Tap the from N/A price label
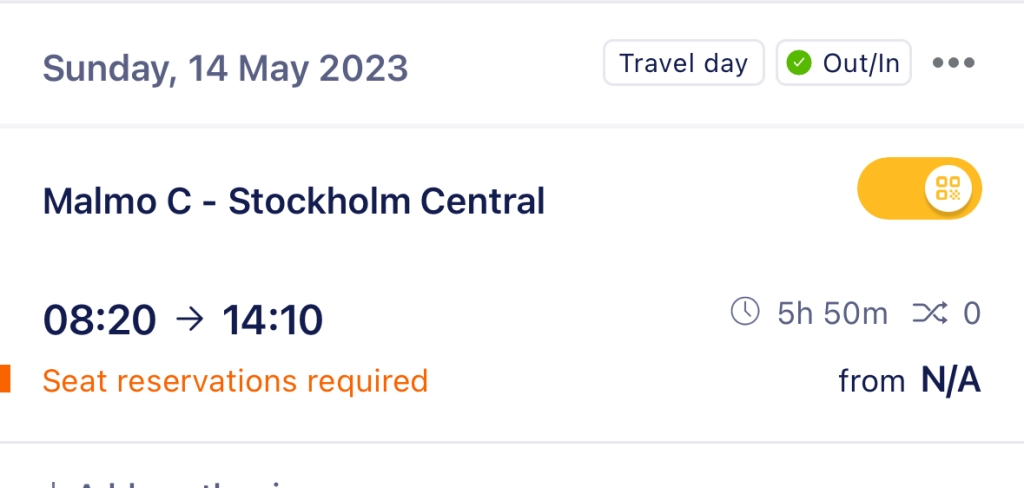Screen dimensions: 1024x488 point(910,380)
